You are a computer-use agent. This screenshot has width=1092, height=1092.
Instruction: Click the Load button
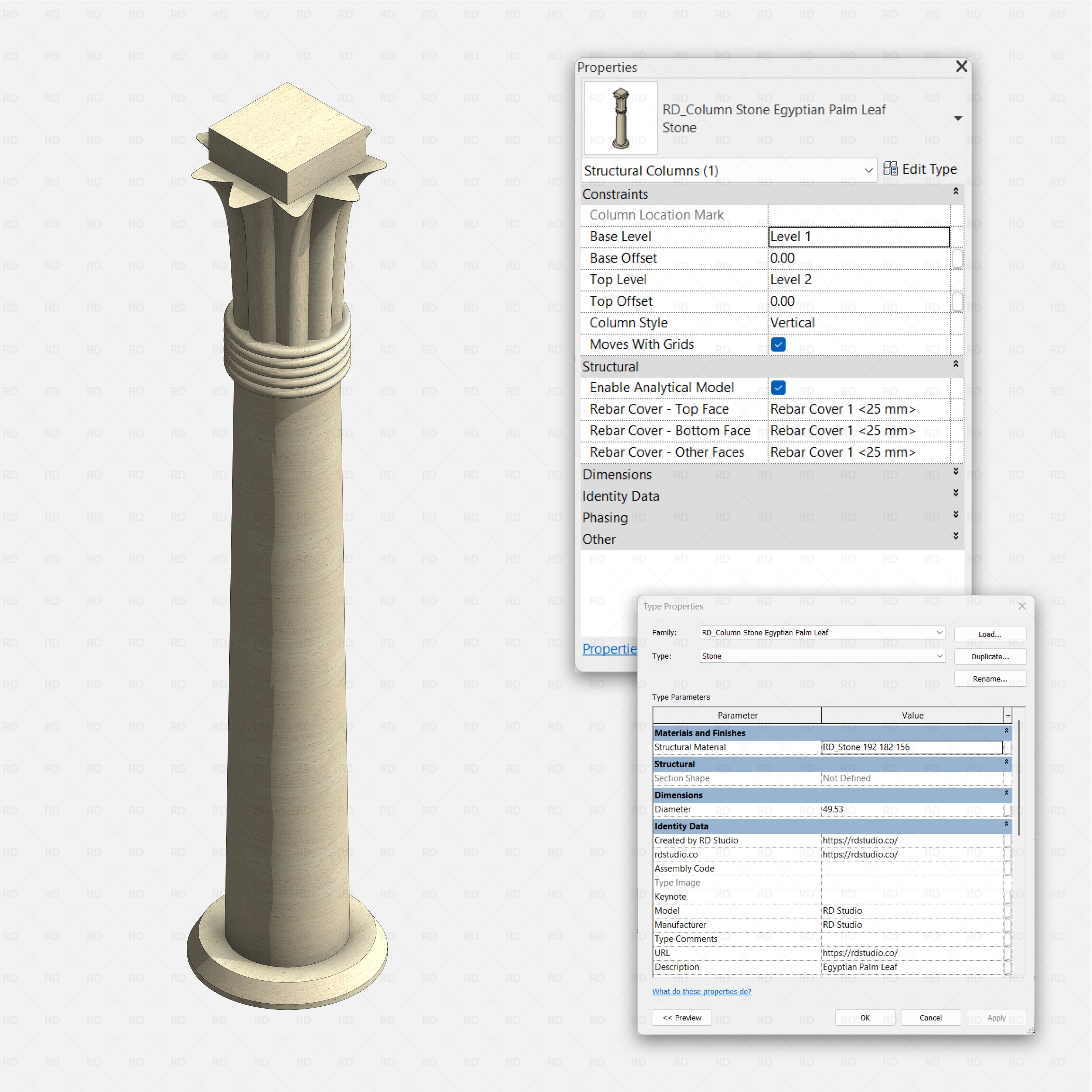(990, 634)
